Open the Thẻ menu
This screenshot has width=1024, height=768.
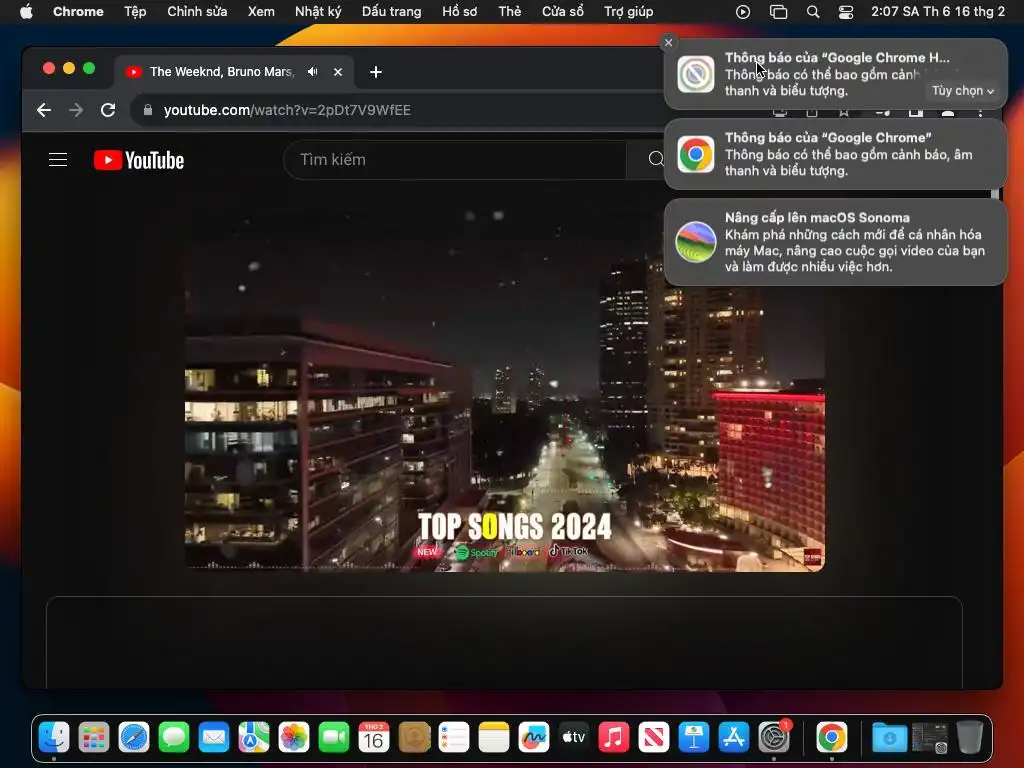coord(510,12)
